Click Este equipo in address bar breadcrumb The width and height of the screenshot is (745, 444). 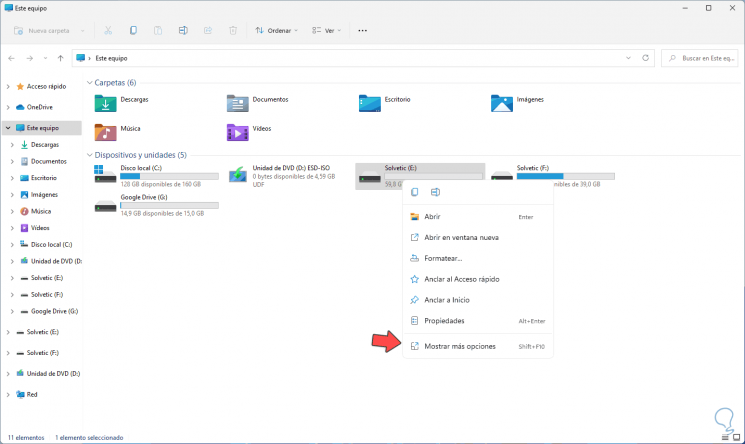point(111,58)
